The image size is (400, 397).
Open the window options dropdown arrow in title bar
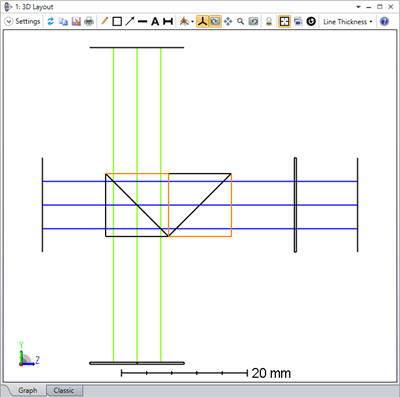point(359,7)
